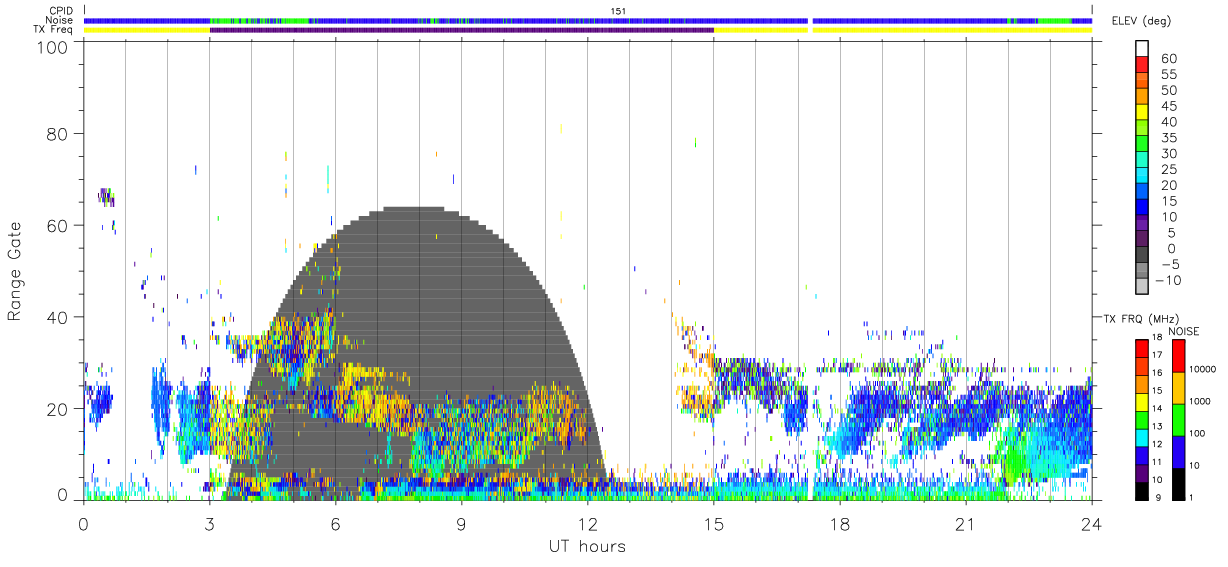Click the yellow 1000–10000 swatch in NOISE colorbar

point(1178,386)
